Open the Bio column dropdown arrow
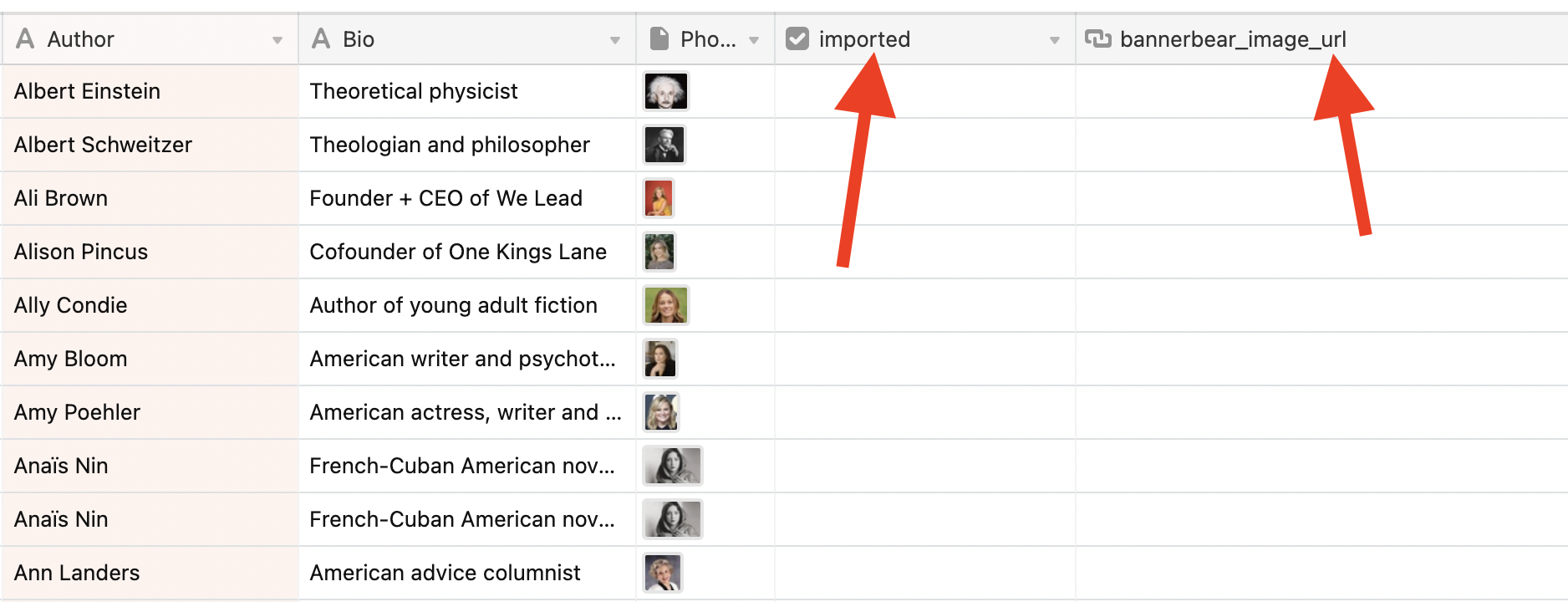 [x=615, y=40]
